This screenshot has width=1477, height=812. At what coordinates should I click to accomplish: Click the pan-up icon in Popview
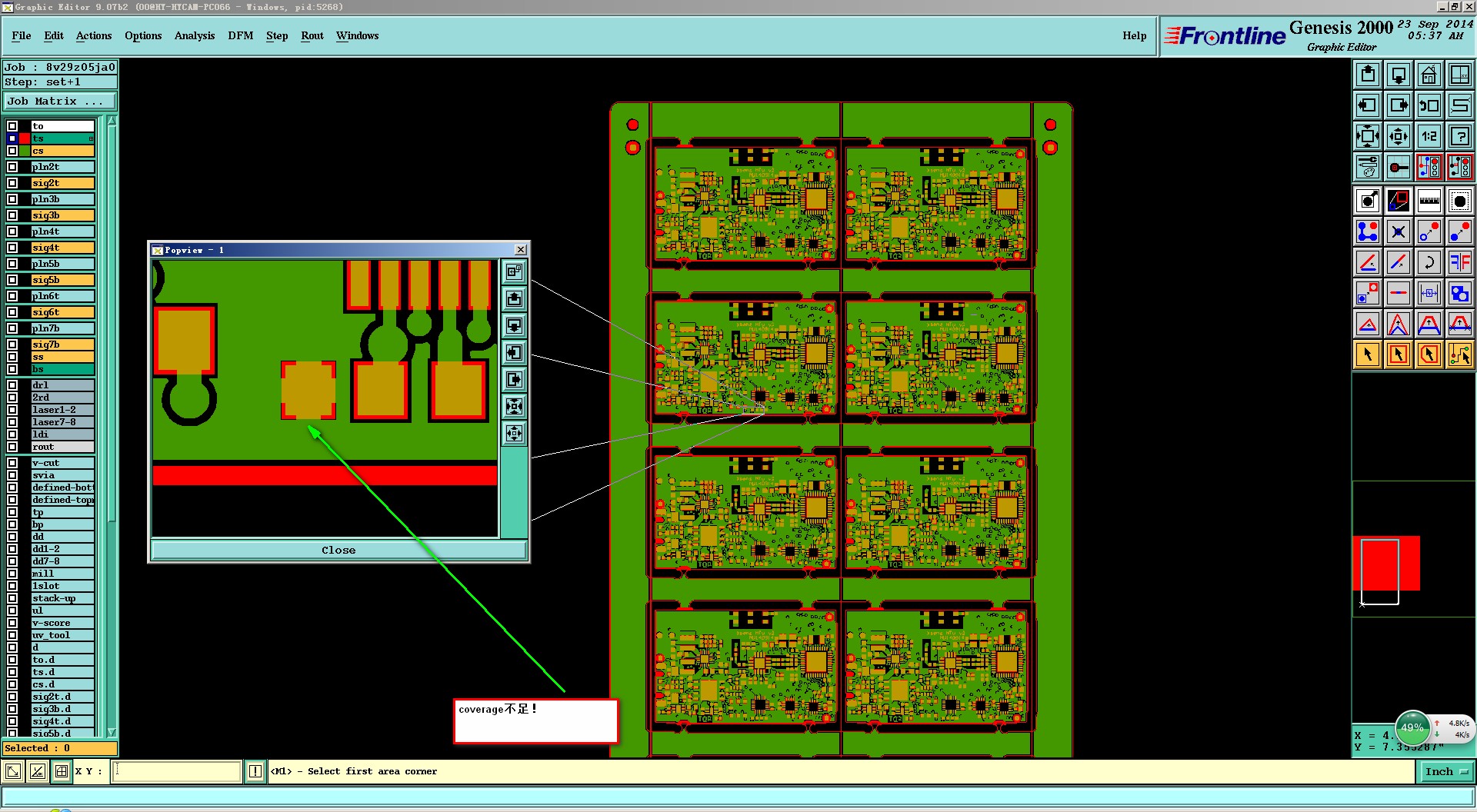(514, 298)
